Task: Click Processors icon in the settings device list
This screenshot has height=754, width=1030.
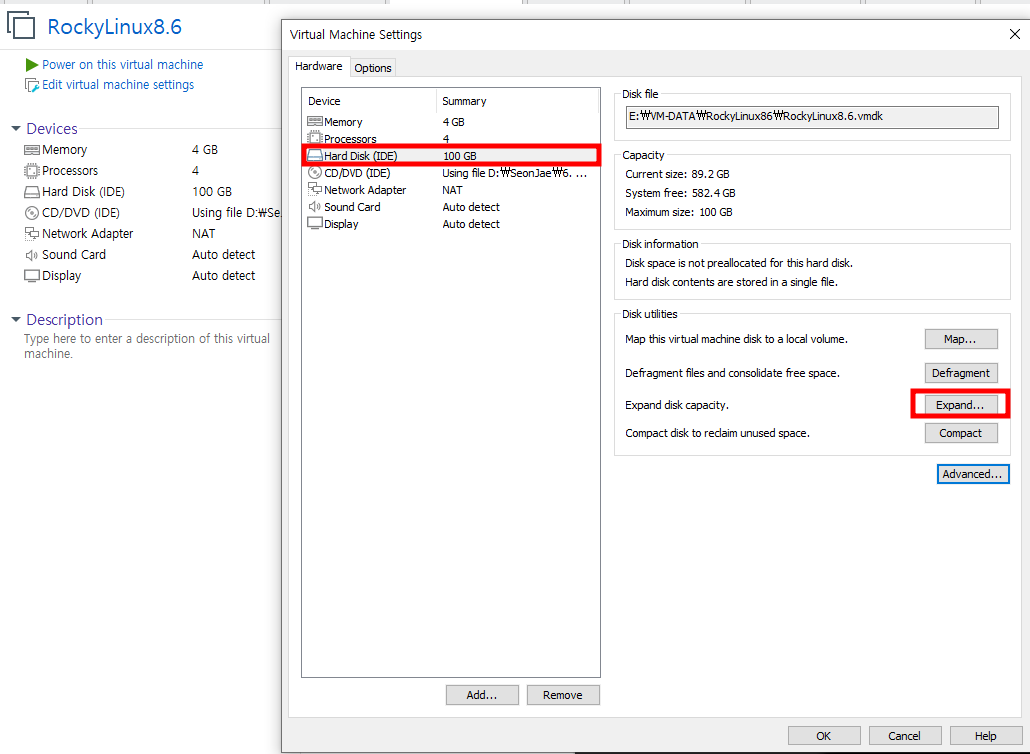Action: [x=315, y=139]
